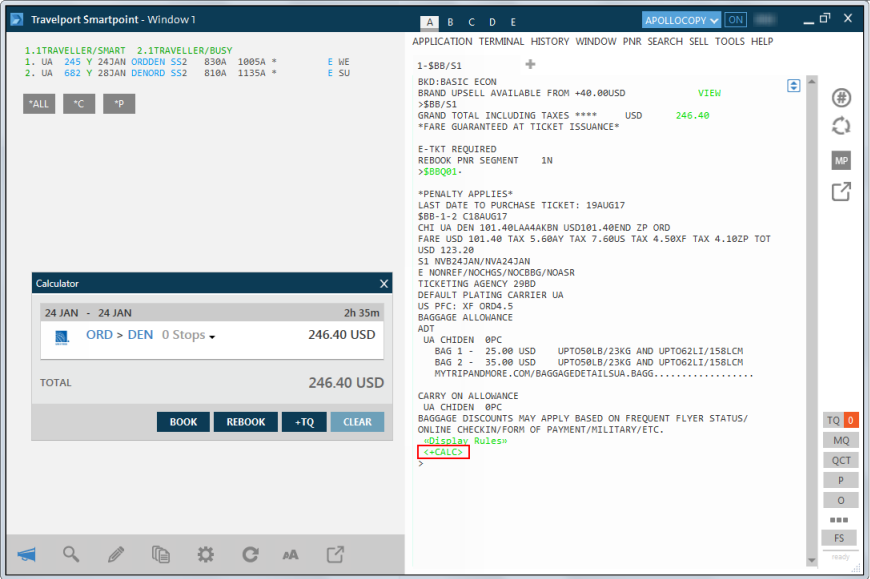Click the expand/collapse arrows in terminal
Image resolution: width=870 pixels, height=579 pixels.
click(x=794, y=86)
